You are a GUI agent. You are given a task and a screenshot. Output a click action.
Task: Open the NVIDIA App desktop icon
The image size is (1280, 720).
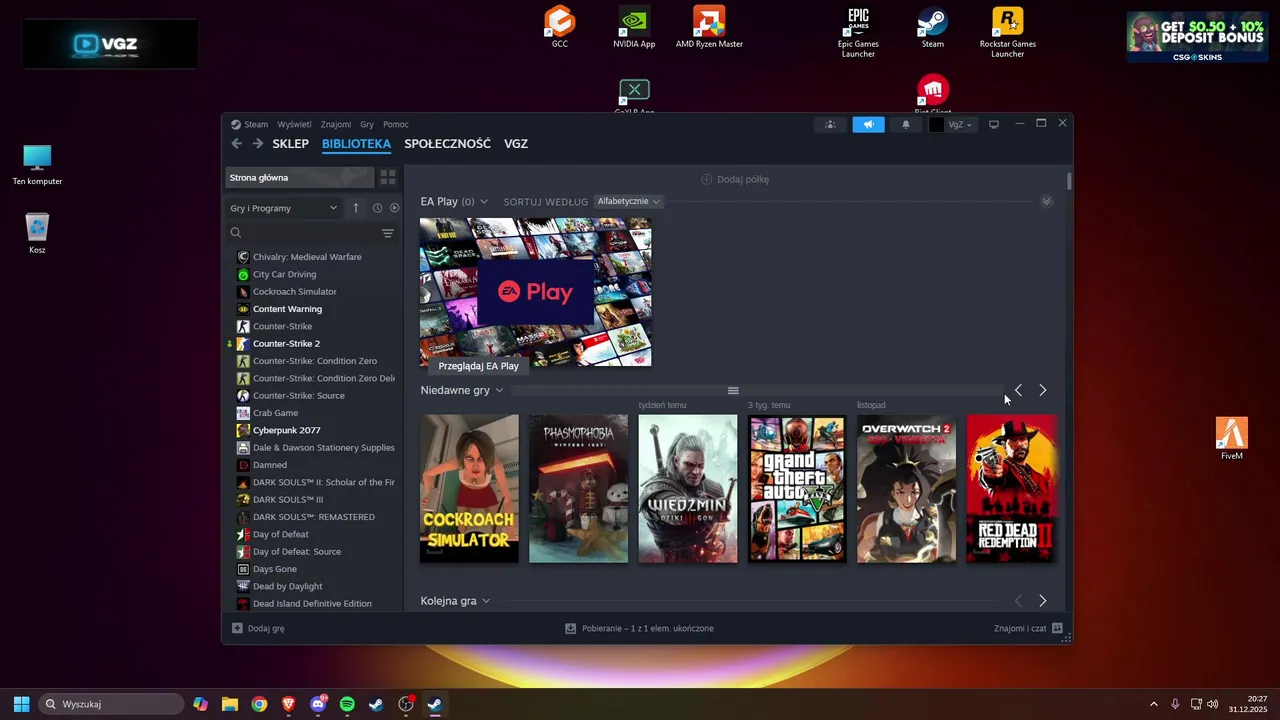634,27
